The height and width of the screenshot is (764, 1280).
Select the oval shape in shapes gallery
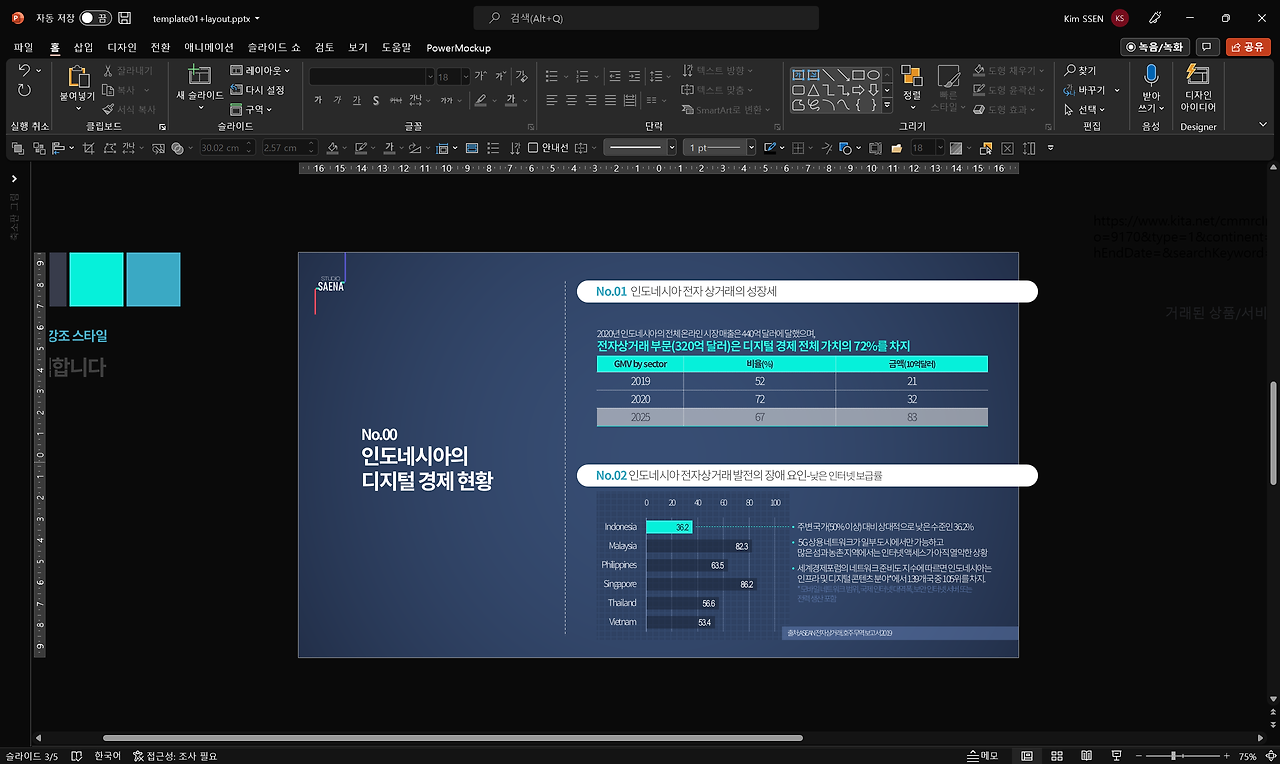click(x=873, y=75)
